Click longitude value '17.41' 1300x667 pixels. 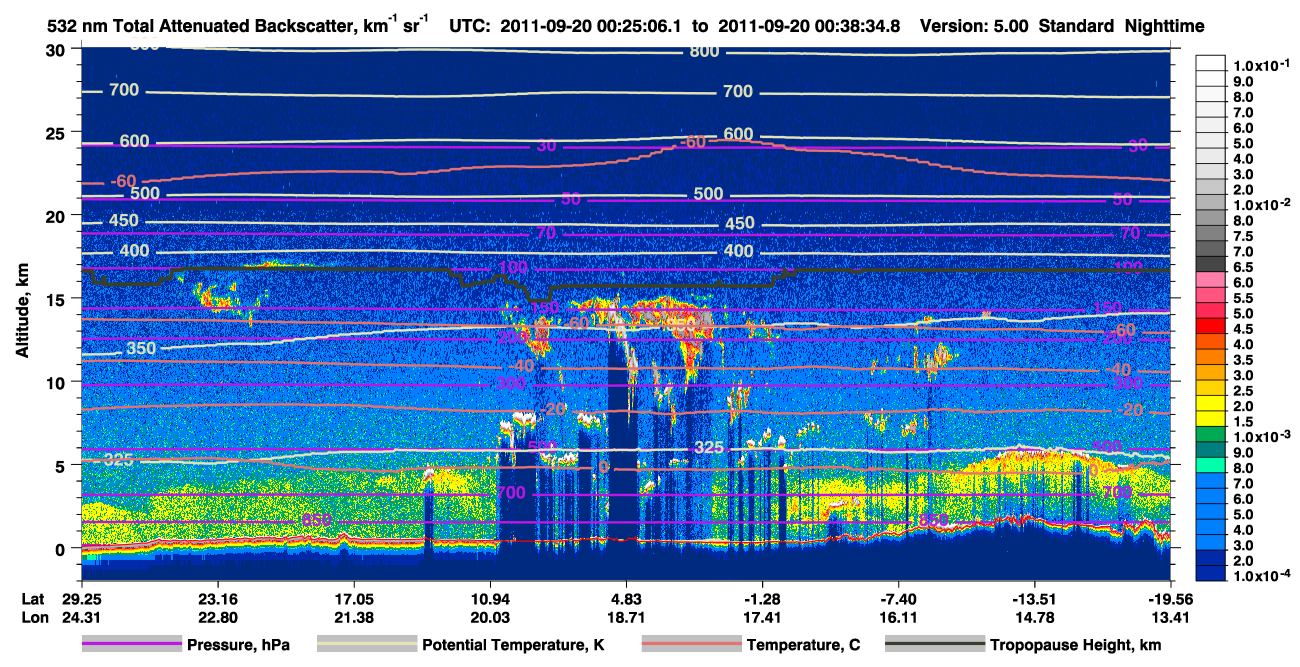click(762, 617)
